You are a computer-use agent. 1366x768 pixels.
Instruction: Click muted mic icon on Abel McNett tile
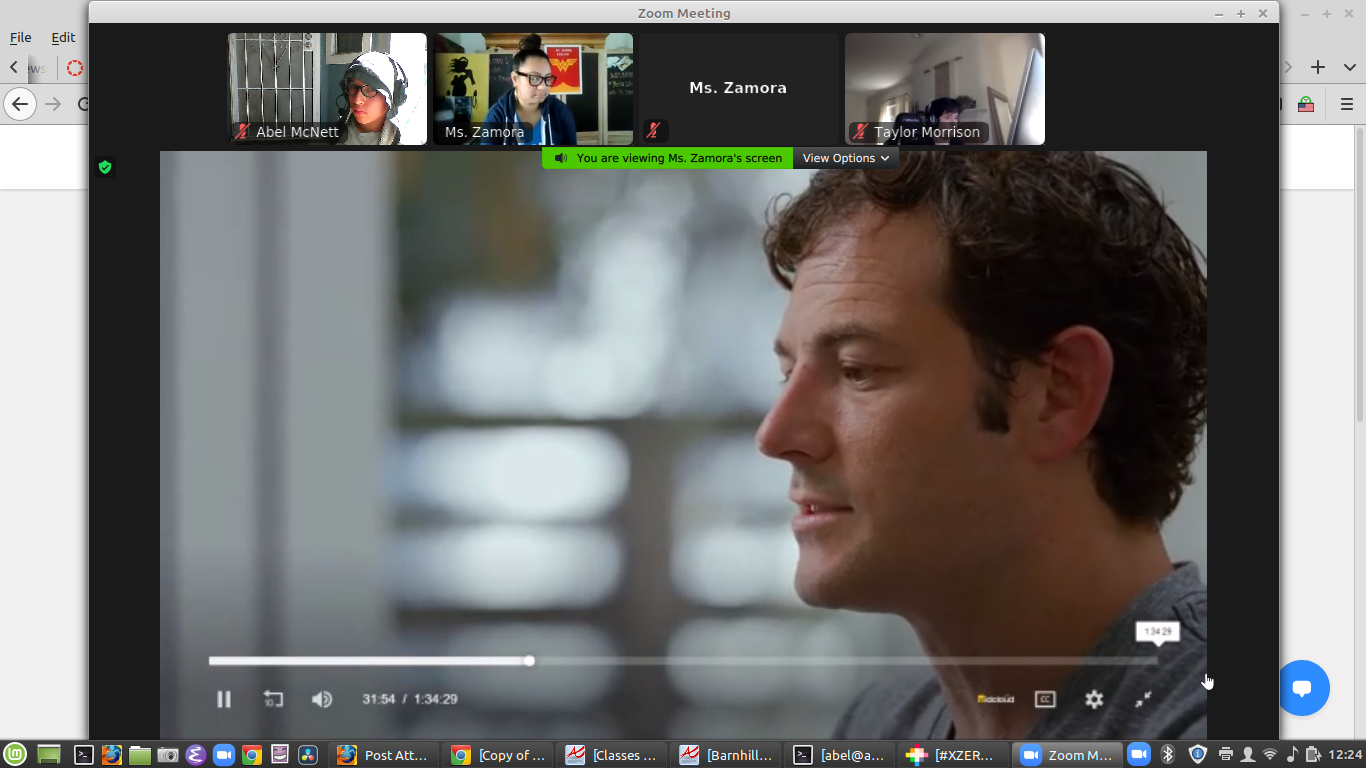point(242,131)
